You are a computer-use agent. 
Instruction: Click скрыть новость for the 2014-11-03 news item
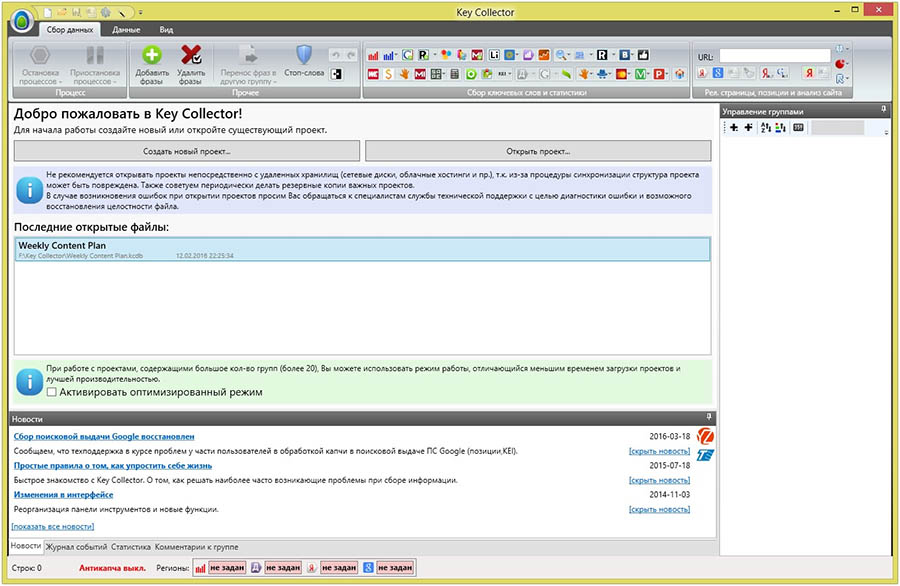click(660, 509)
